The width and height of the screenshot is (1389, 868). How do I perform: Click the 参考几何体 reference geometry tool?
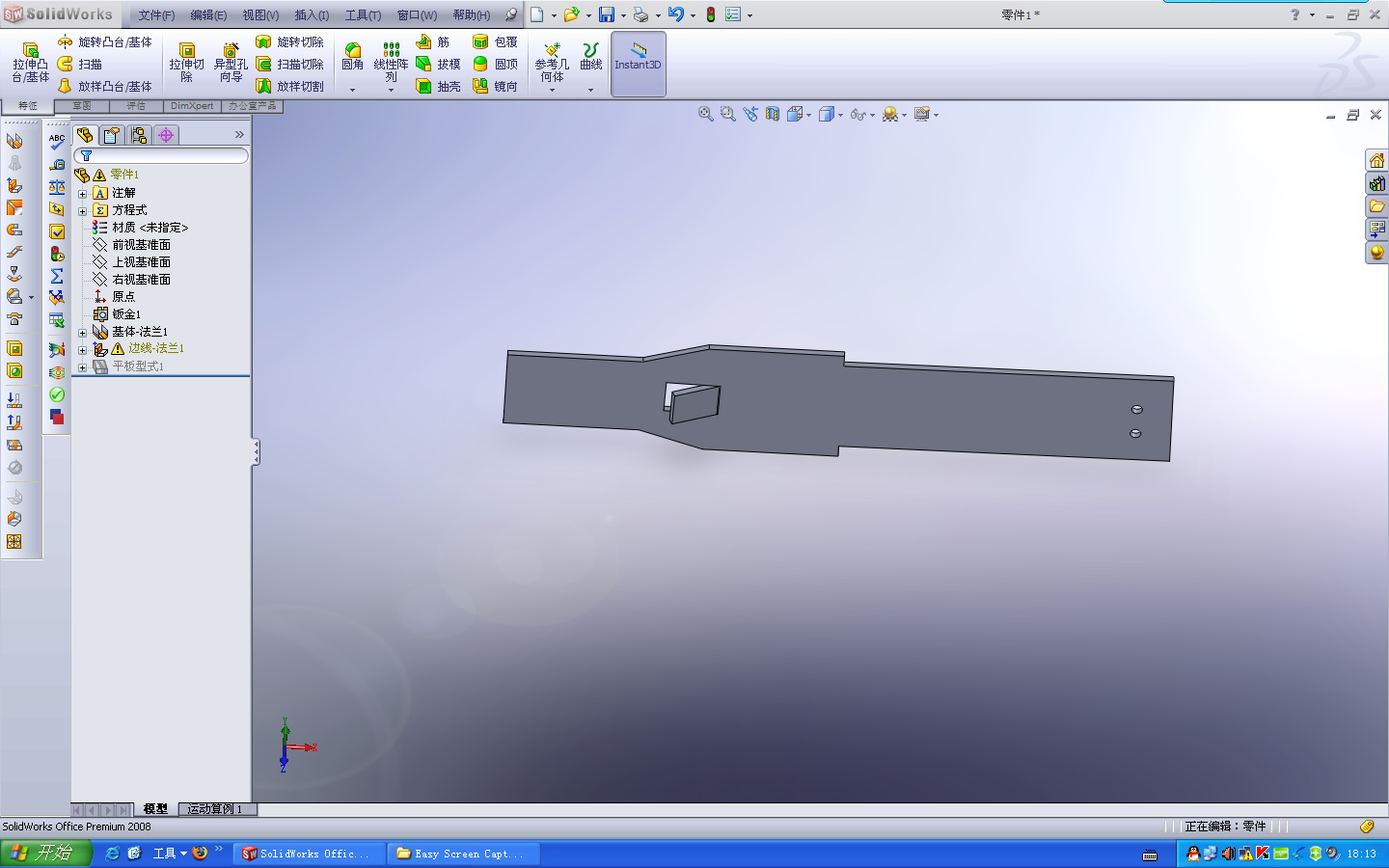point(552,62)
